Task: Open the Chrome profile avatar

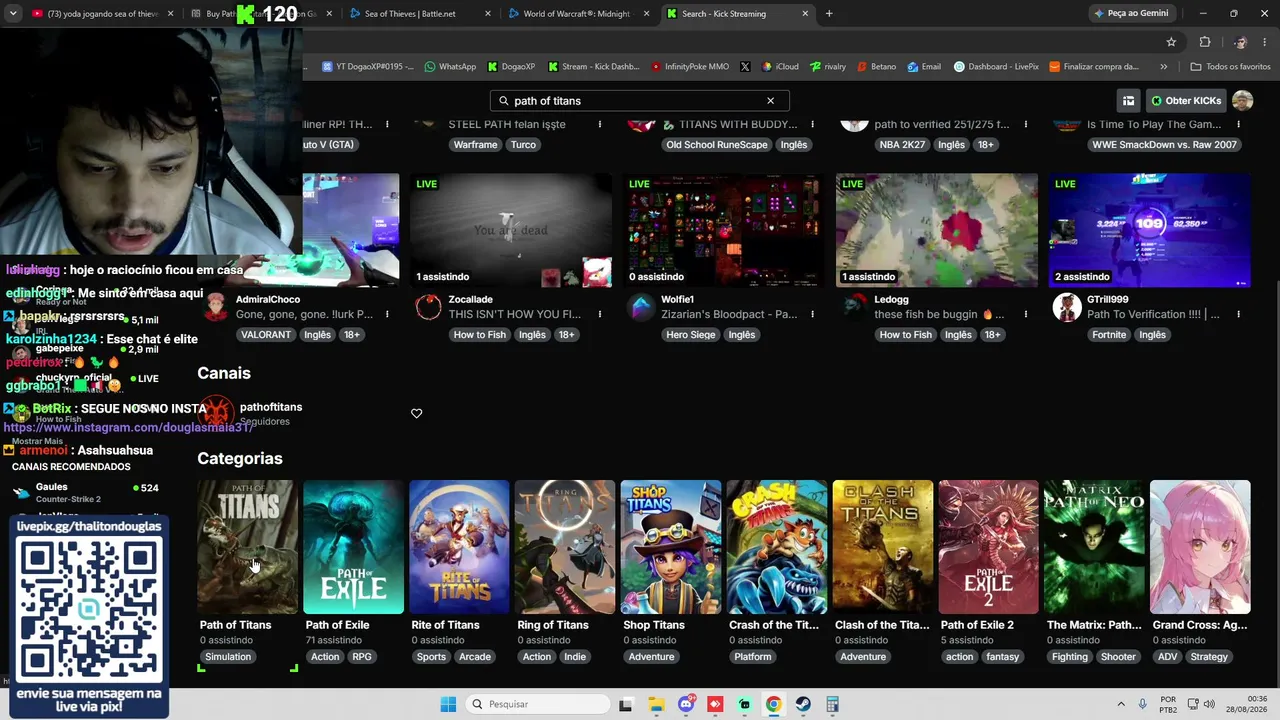Action: 1240,42
